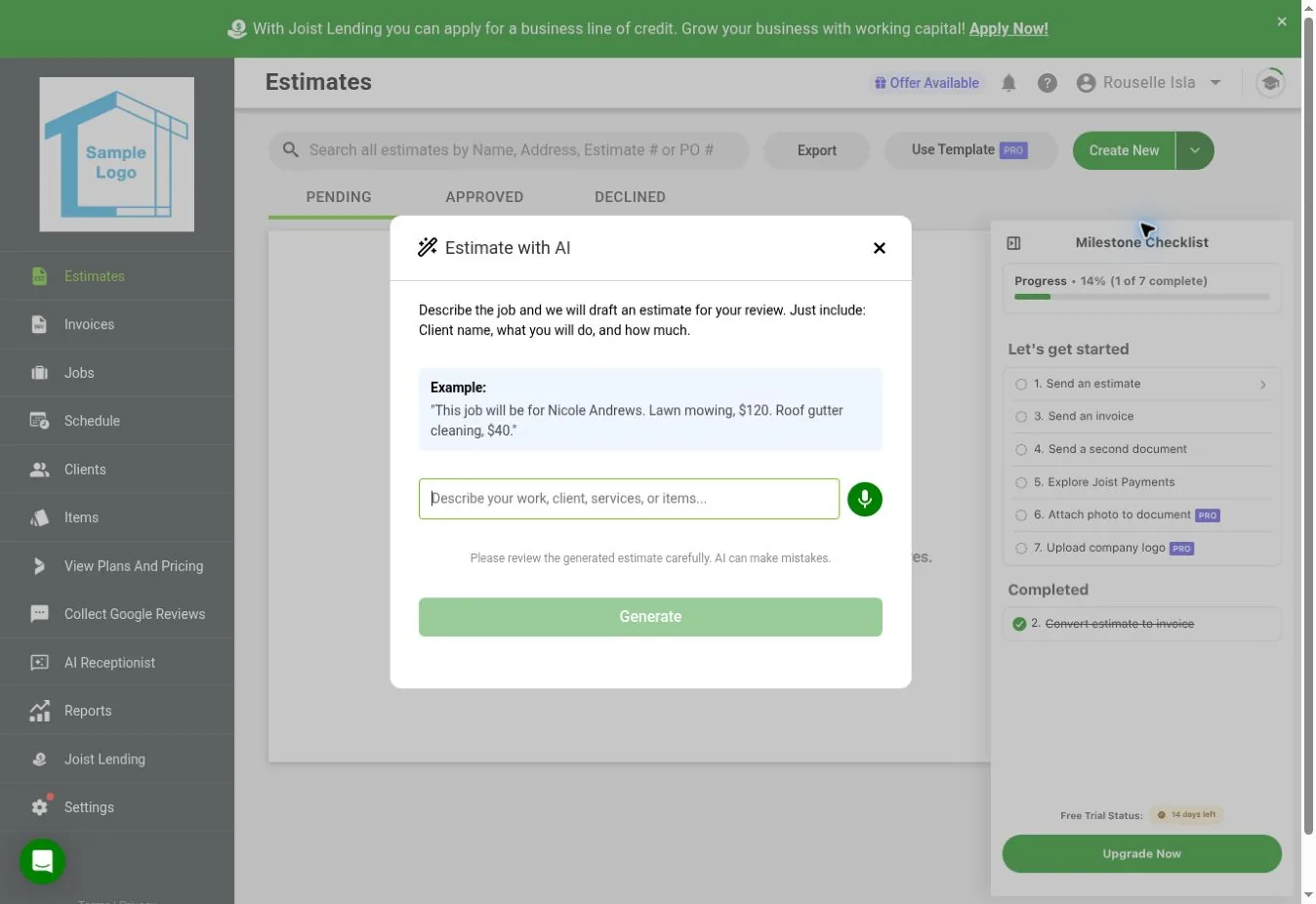1316x904 pixels.
Task: Toggle the Send a second document circle
Action: 1021,450
